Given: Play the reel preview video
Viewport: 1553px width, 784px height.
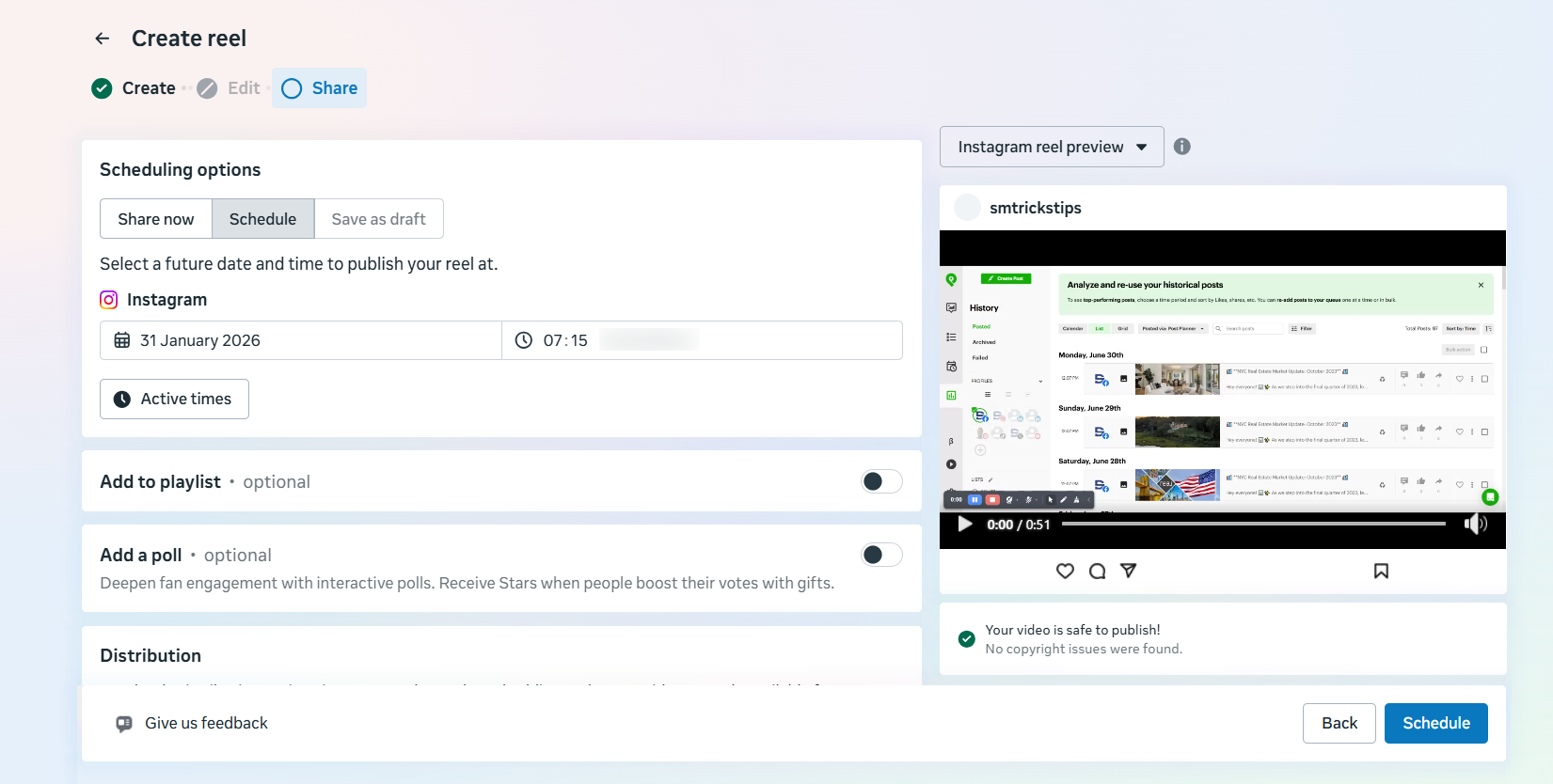Looking at the screenshot, I should pyautogui.click(x=965, y=525).
